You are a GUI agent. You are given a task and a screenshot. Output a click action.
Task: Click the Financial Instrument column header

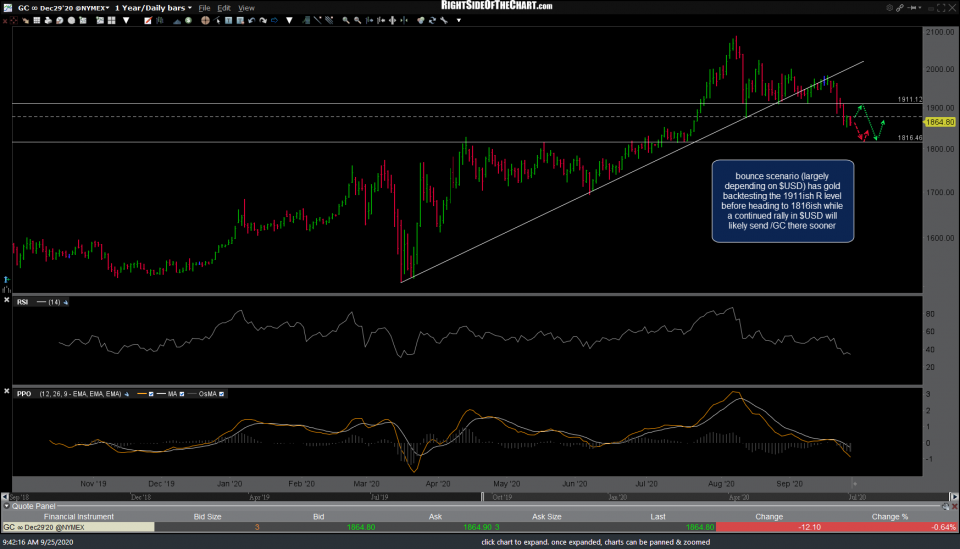point(78,517)
